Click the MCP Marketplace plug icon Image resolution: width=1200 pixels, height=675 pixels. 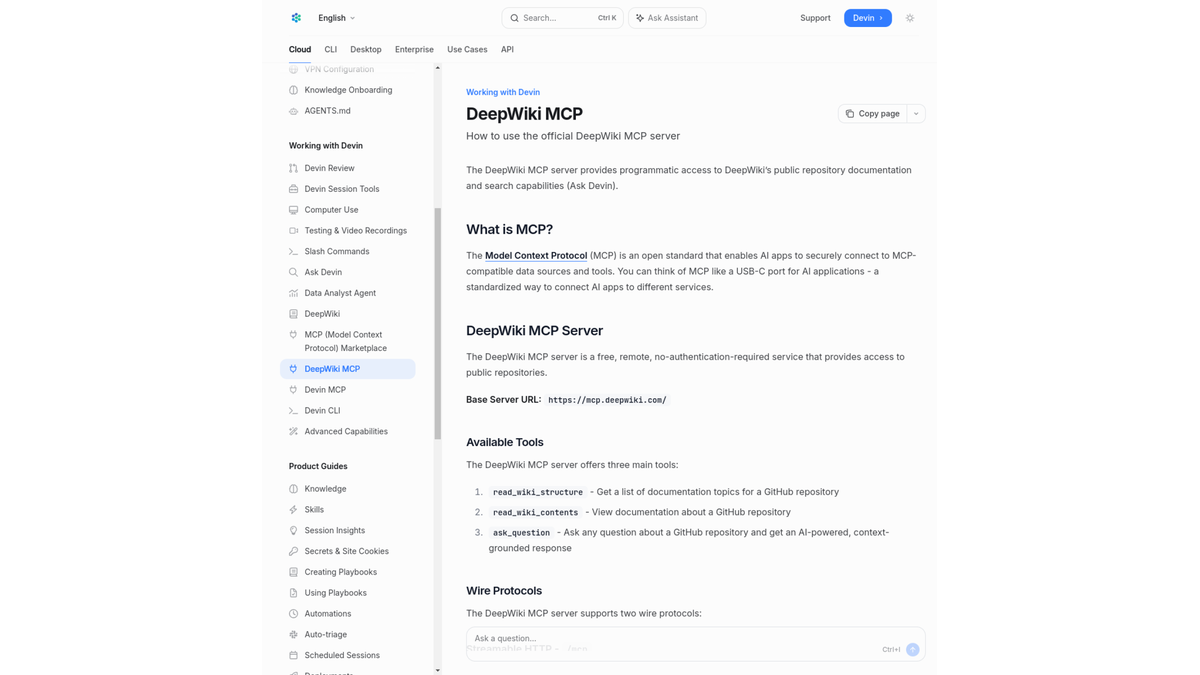[294, 335]
